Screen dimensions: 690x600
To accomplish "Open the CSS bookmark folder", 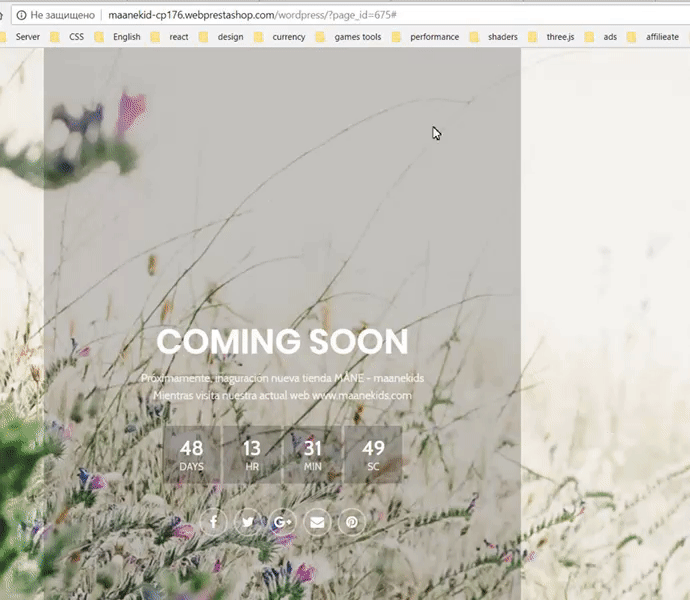I will click(x=67, y=37).
